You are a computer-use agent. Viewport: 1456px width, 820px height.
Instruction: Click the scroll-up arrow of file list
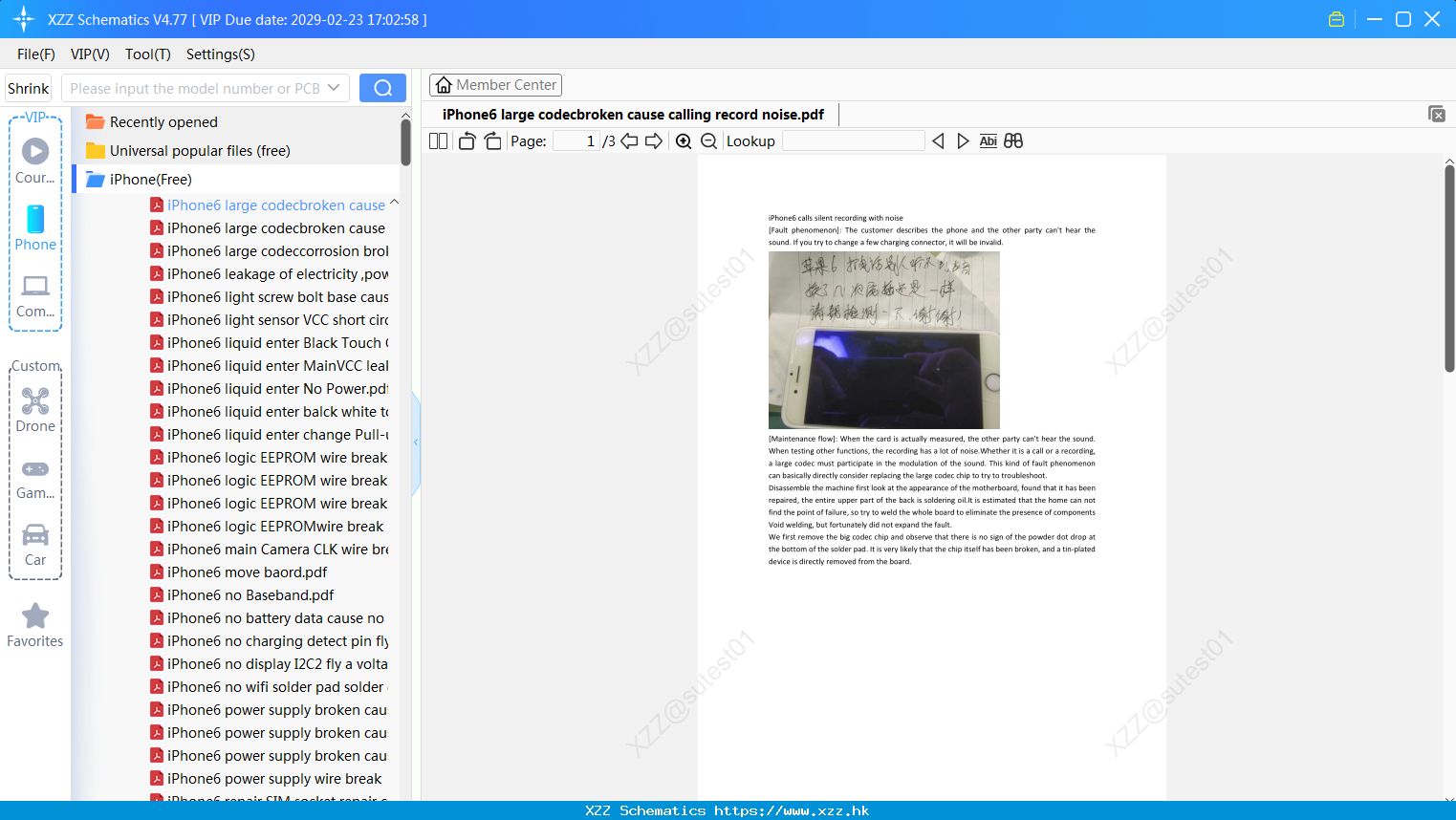tap(405, 115)
